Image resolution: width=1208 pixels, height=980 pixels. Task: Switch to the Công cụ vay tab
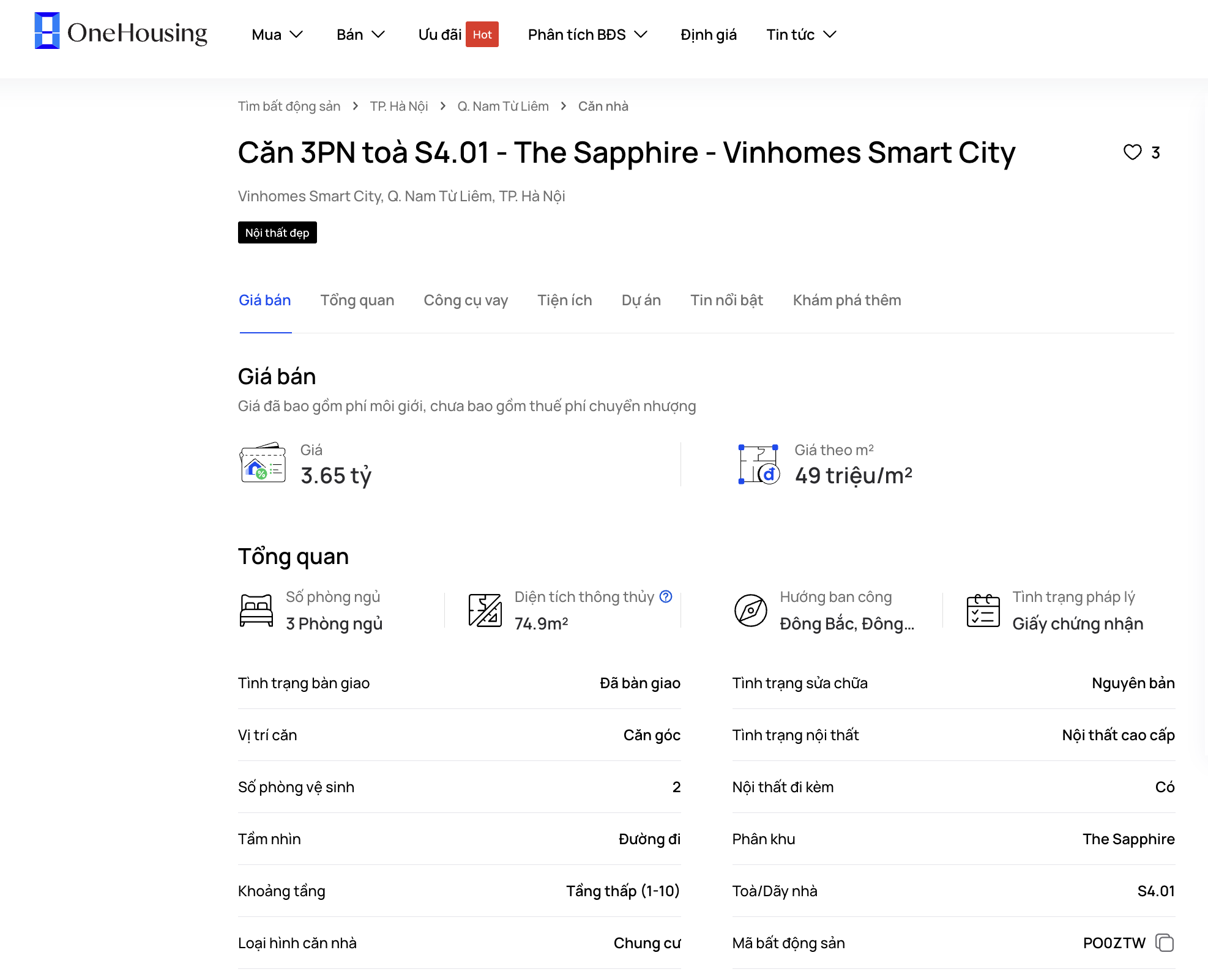tap(466, 300)
